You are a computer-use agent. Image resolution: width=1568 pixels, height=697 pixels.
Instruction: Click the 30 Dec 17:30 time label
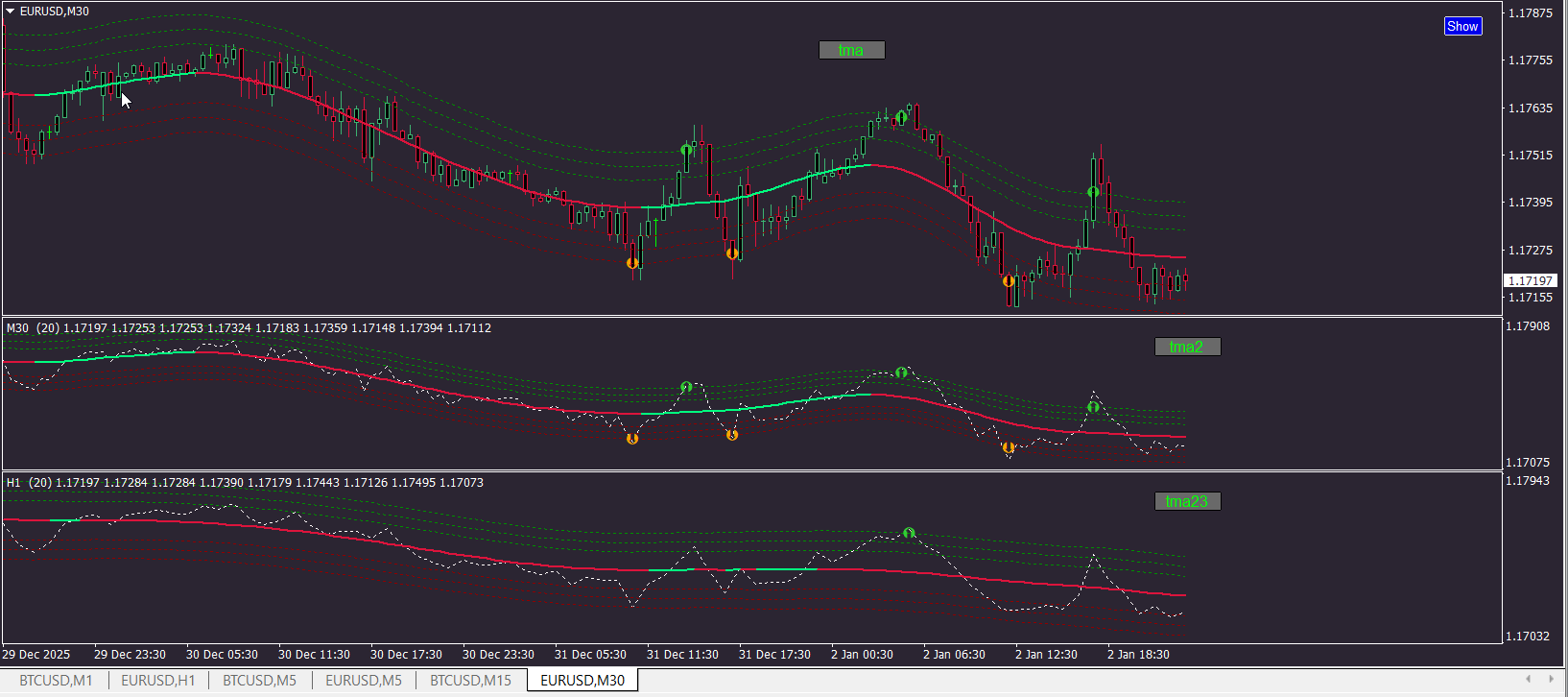406,655
